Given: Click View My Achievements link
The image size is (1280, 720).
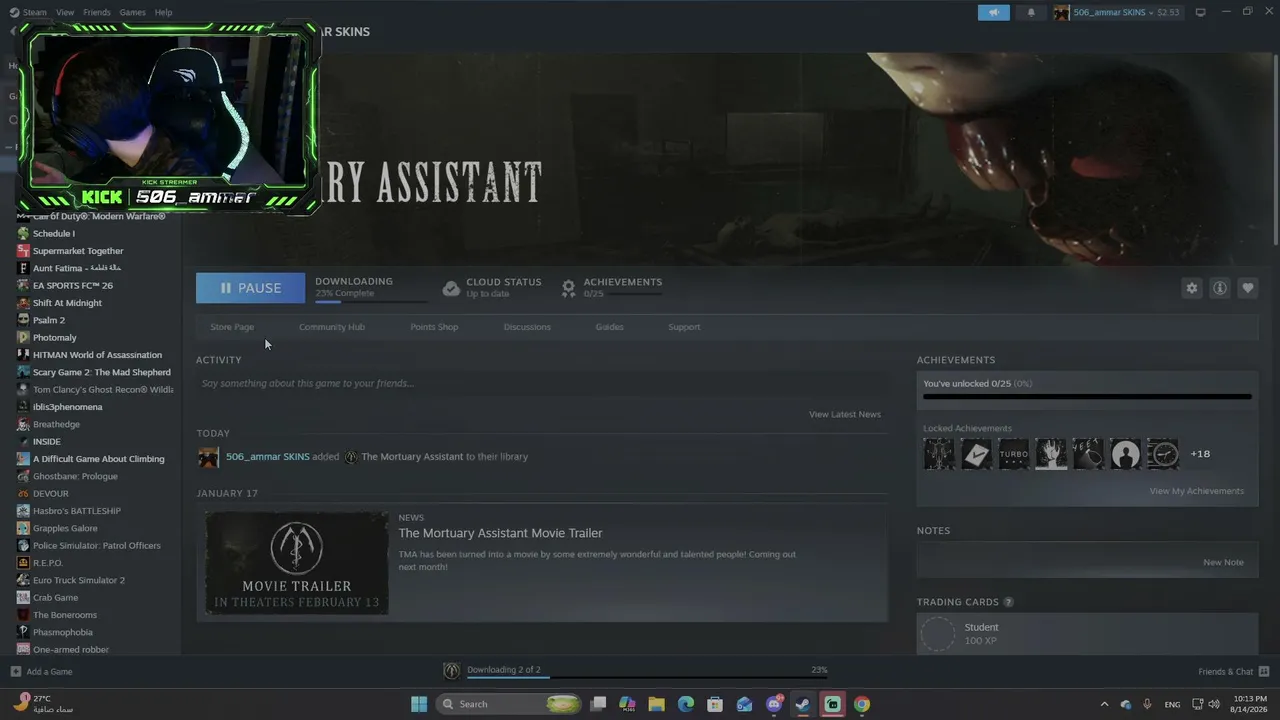Looking at the screenshot, I should pos(1197,491).
